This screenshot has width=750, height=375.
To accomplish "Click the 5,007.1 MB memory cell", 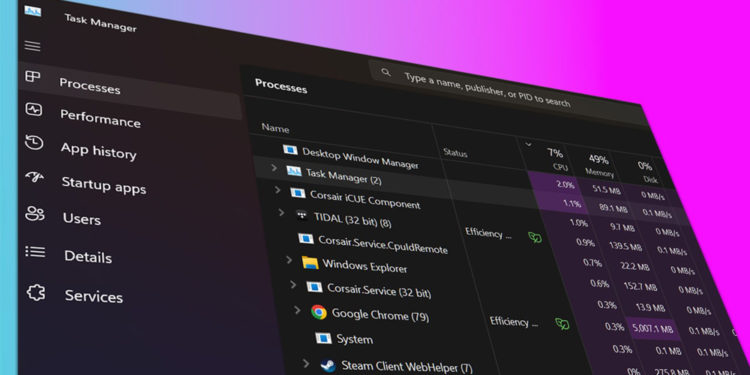I will click(x=653, y=329).
